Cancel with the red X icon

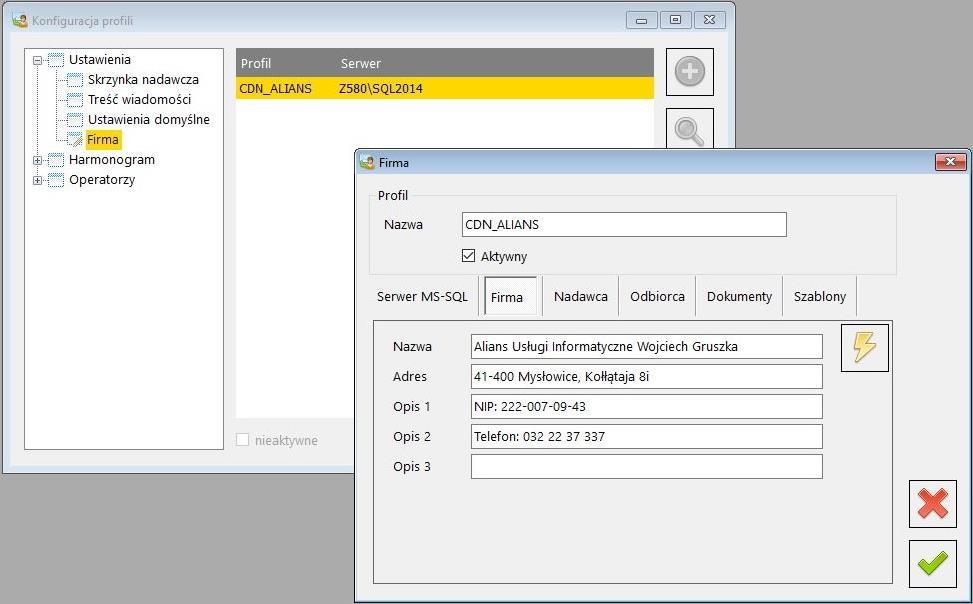pyautogui.click(x=933, y=503)
